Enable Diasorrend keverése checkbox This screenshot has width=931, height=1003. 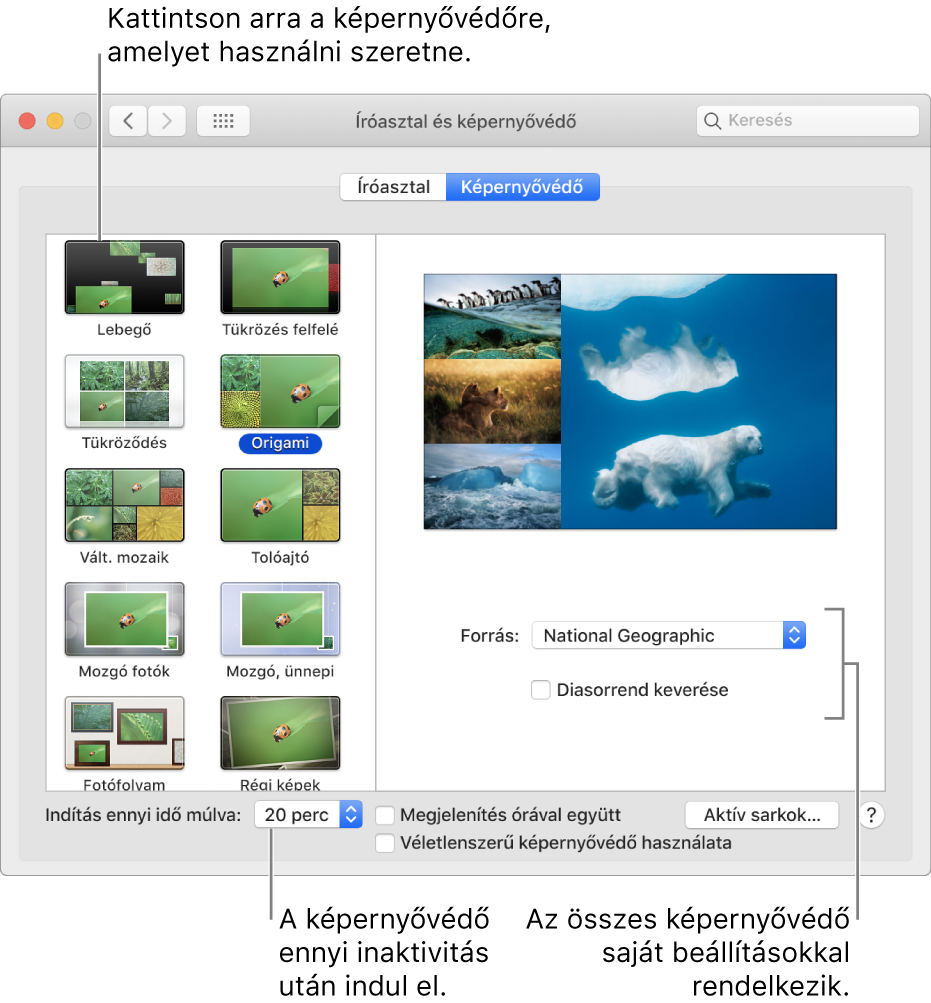[541, 690]
